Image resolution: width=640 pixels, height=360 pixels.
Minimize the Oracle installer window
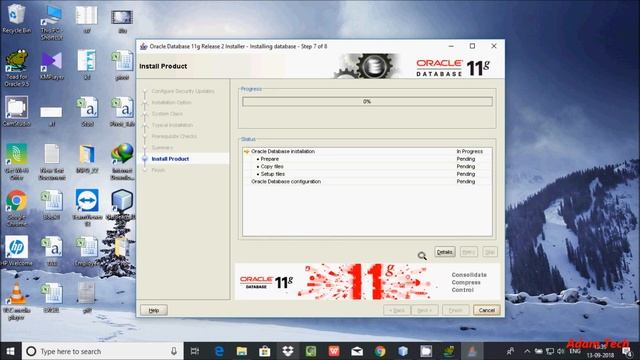click(451, 46)
